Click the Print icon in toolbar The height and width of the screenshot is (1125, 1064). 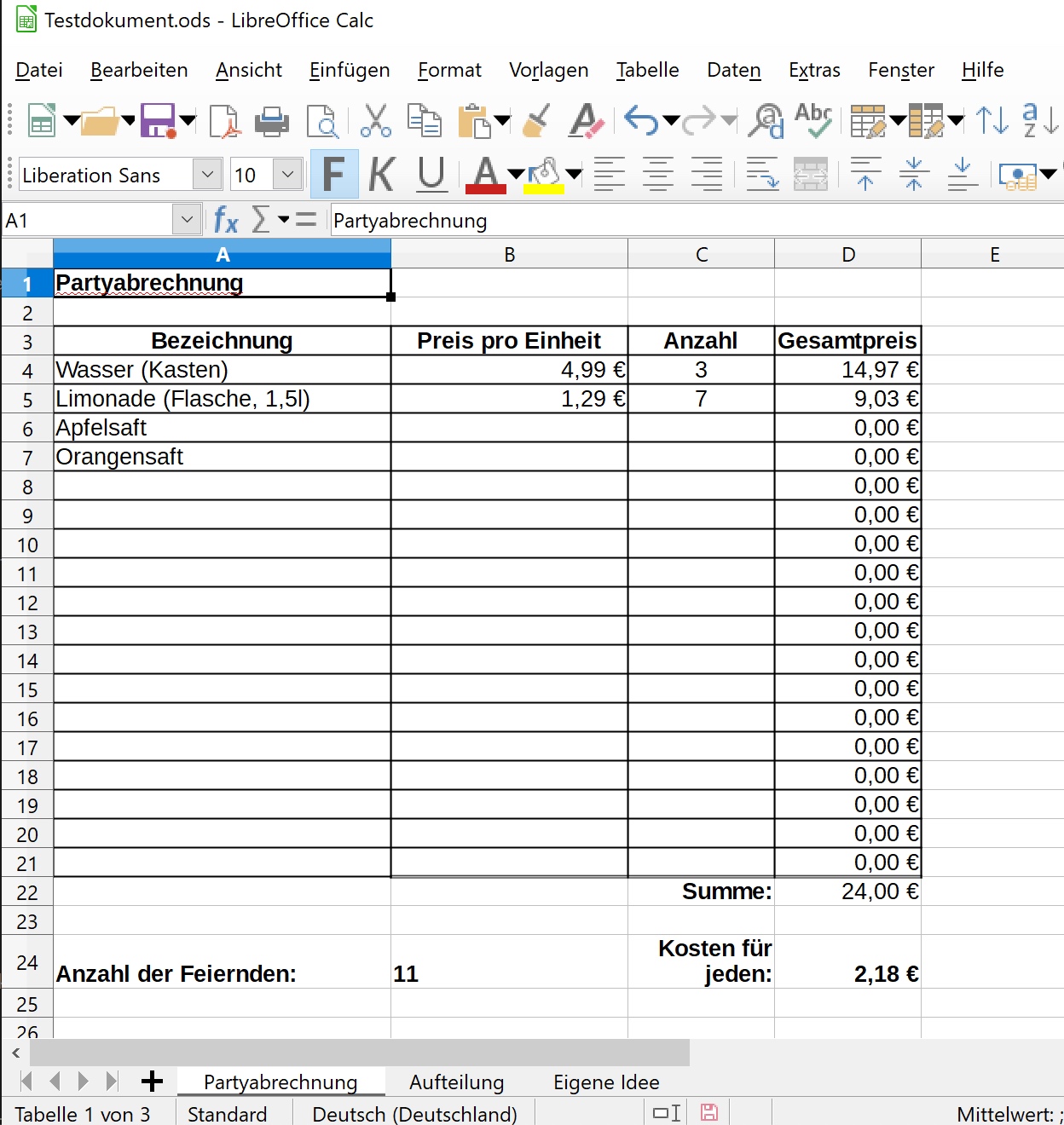tap(272, 121)
